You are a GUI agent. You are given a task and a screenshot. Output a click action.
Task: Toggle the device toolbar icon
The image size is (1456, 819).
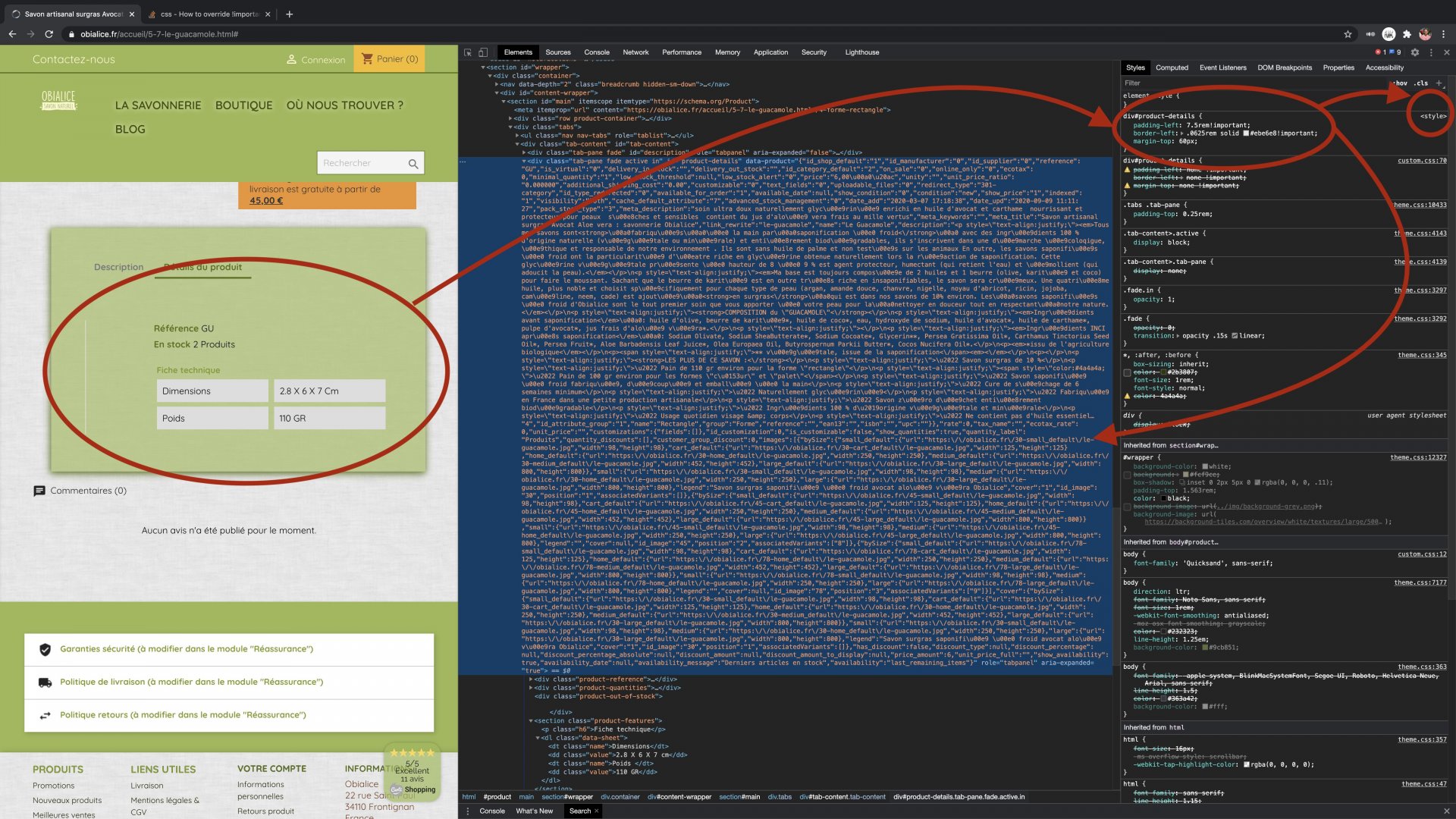pyautogui.click(x=483, y=52)
